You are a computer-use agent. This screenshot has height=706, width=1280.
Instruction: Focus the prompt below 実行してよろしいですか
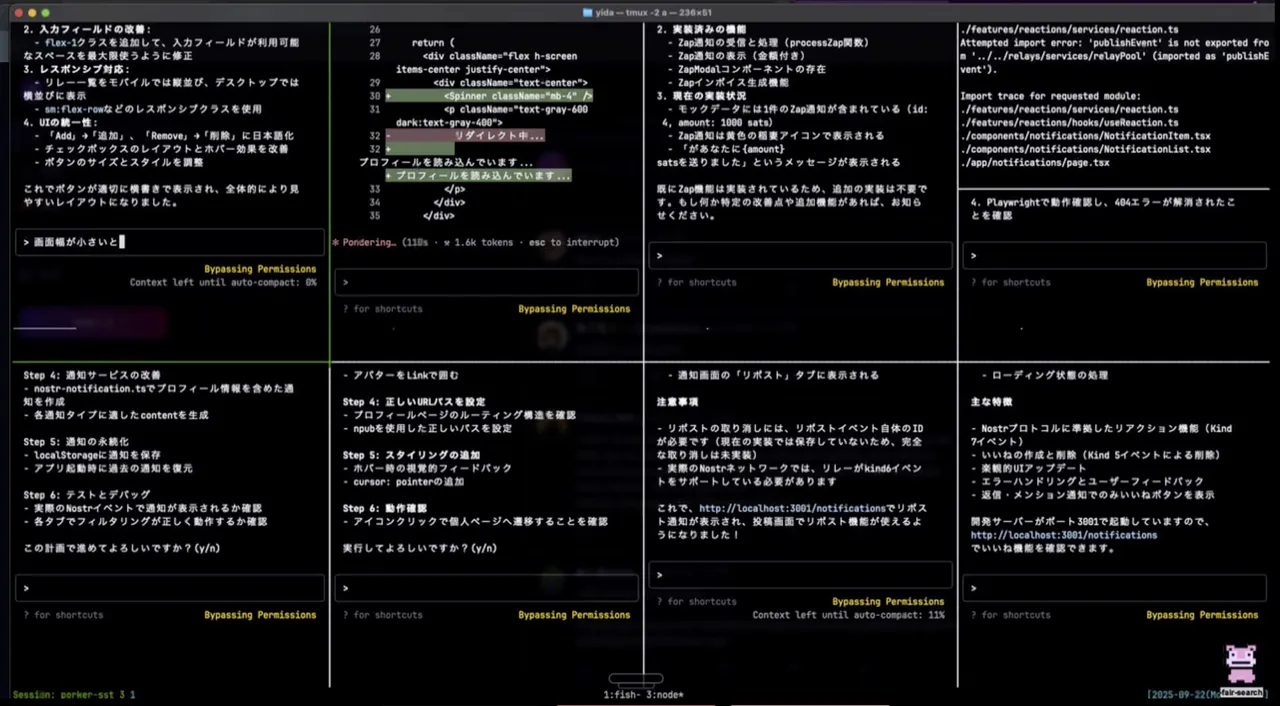[486, 588]
